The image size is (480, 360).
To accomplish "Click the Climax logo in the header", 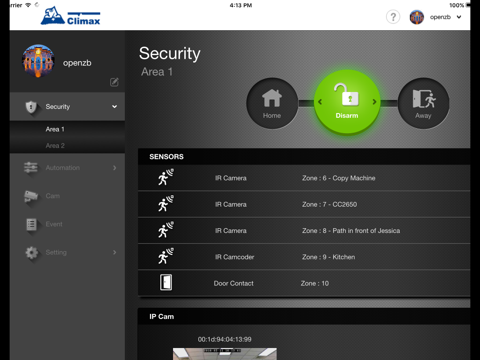I will pyautogui.click(x=70, y=16).
